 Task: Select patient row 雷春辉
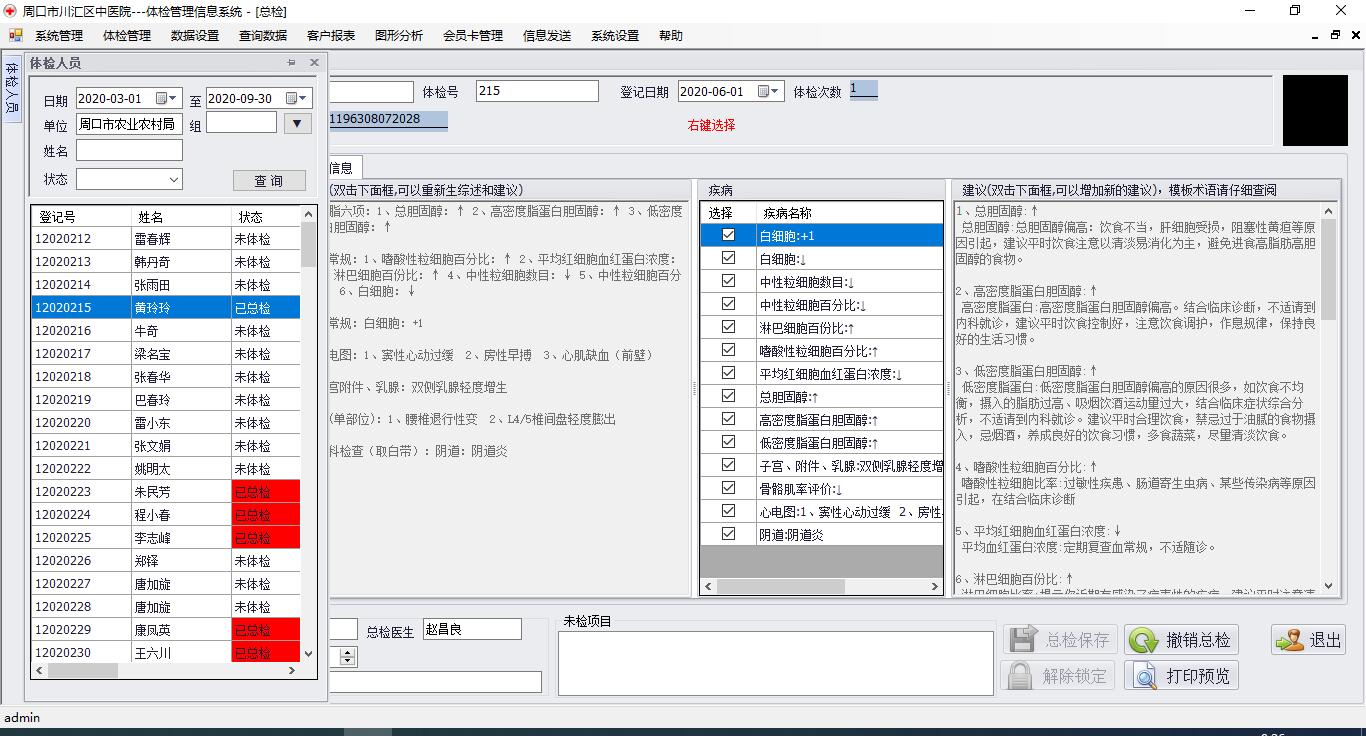tap(166, 239)
